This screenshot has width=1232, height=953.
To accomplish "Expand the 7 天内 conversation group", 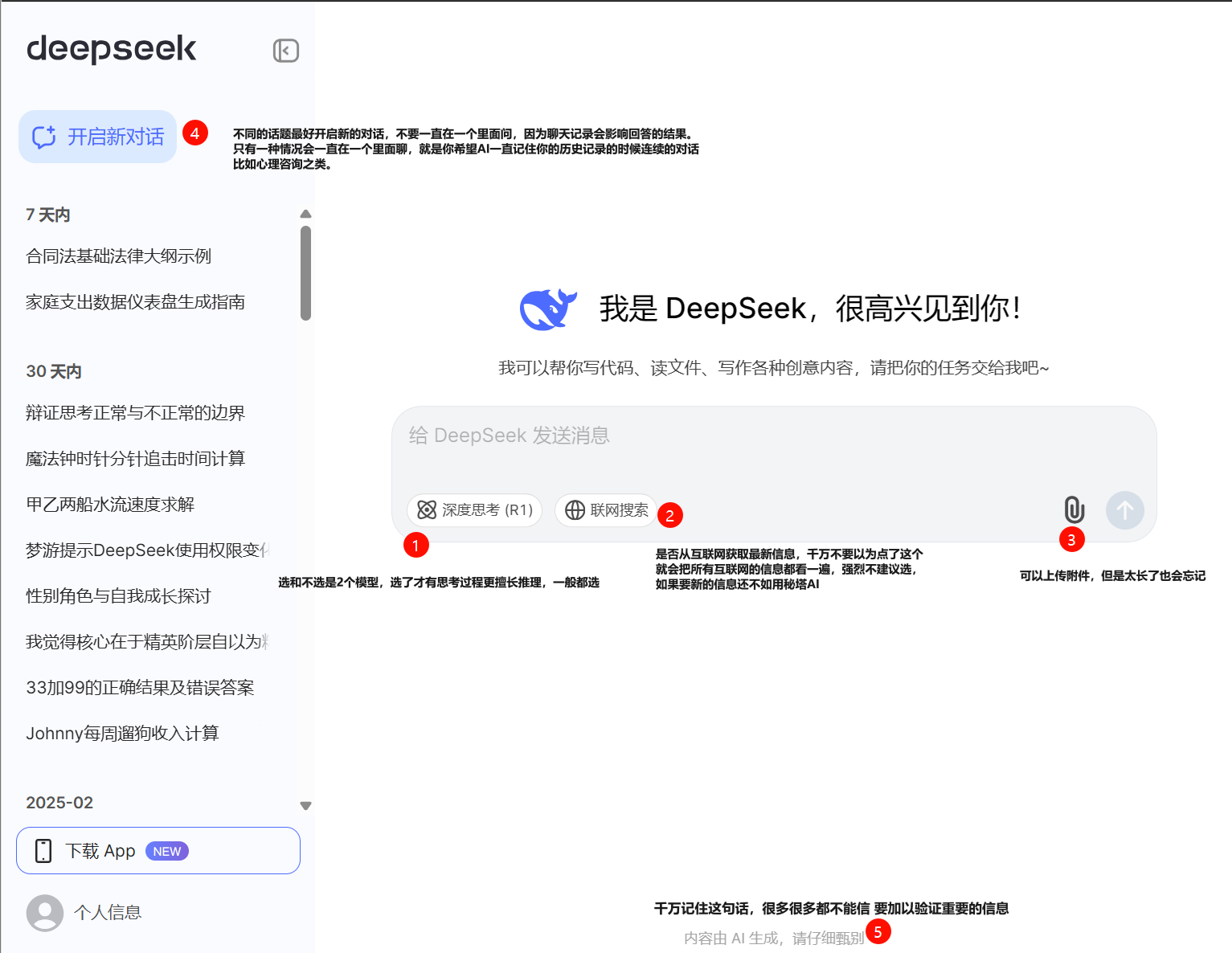I will tap(47, 215).
